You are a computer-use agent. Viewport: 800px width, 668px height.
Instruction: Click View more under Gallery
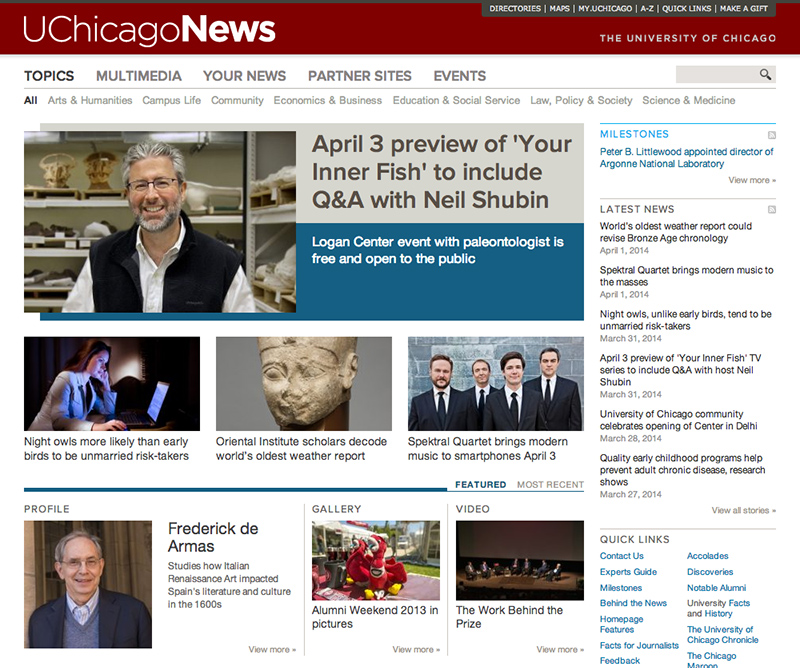click(416, 650)
